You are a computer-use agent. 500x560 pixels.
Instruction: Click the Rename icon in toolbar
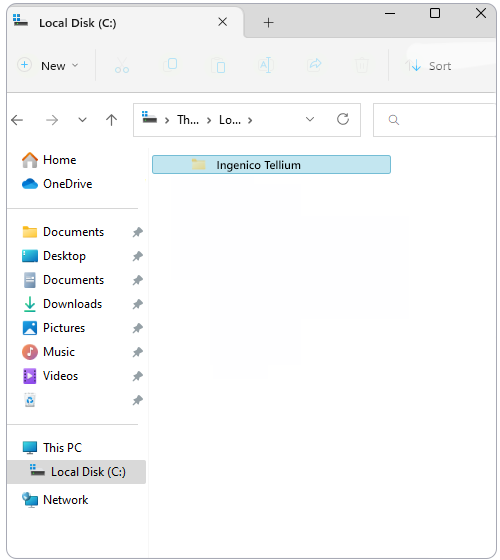(x=266, y=65)
